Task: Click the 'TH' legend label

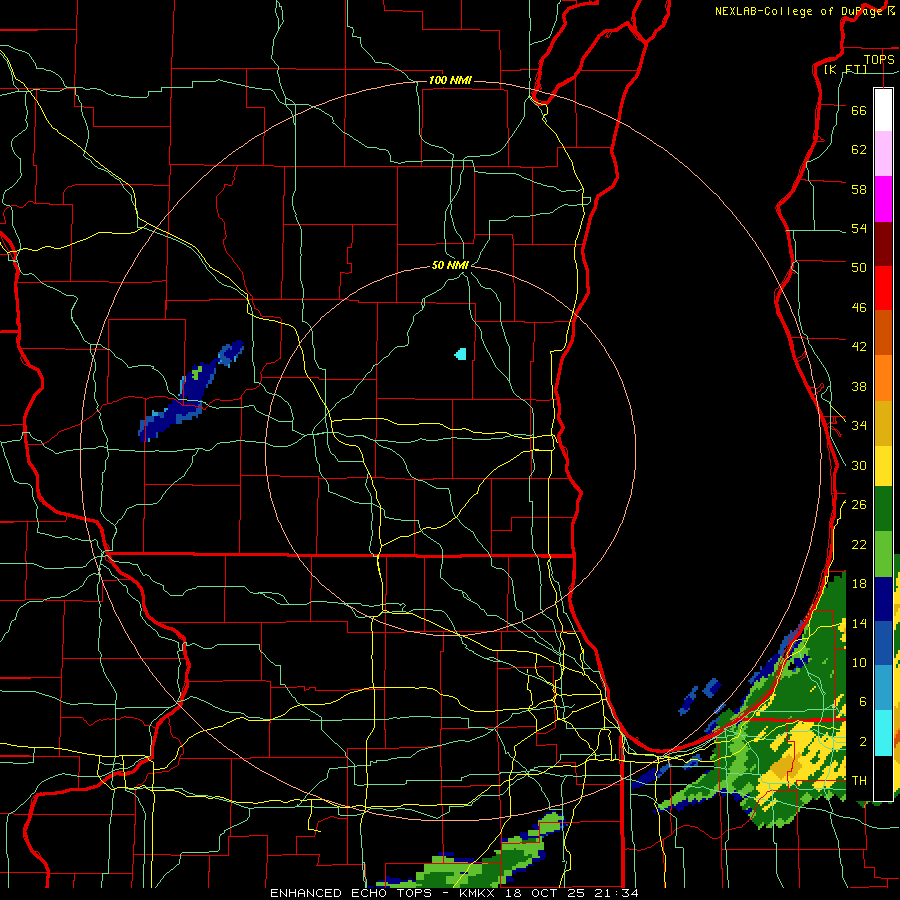Action: [859, 780]
